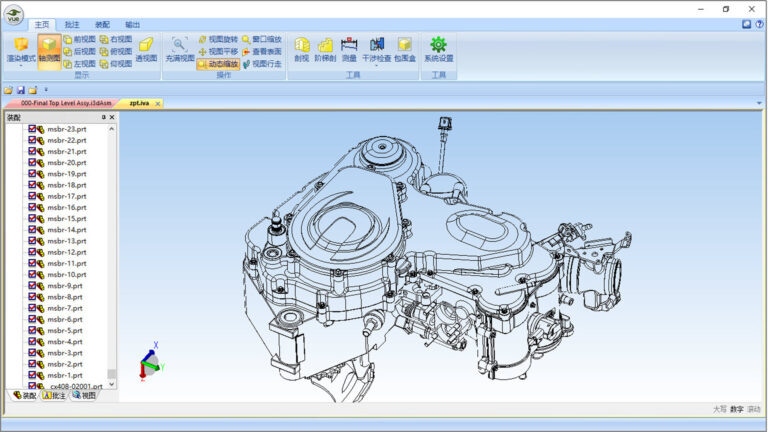Pin the 装配 panel with pushpin
This screenshot has width=768, height=432.
(x=103, y=118)
